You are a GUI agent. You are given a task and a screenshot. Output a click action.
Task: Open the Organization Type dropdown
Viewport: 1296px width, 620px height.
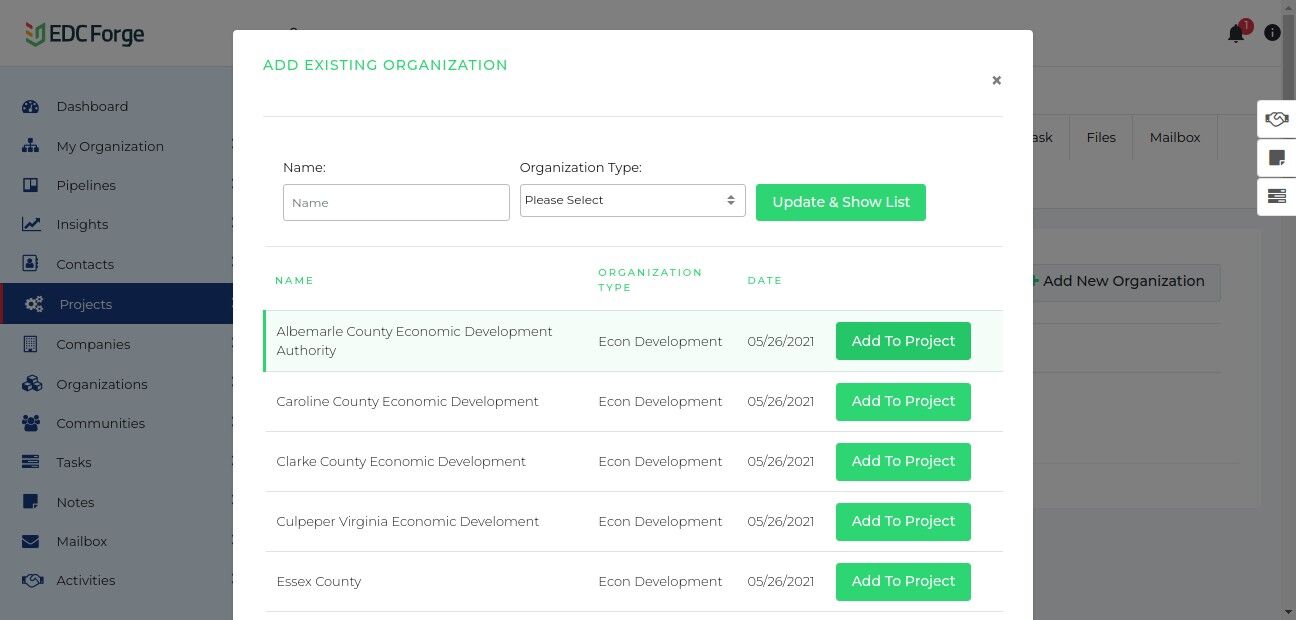(x=632, y=200)
